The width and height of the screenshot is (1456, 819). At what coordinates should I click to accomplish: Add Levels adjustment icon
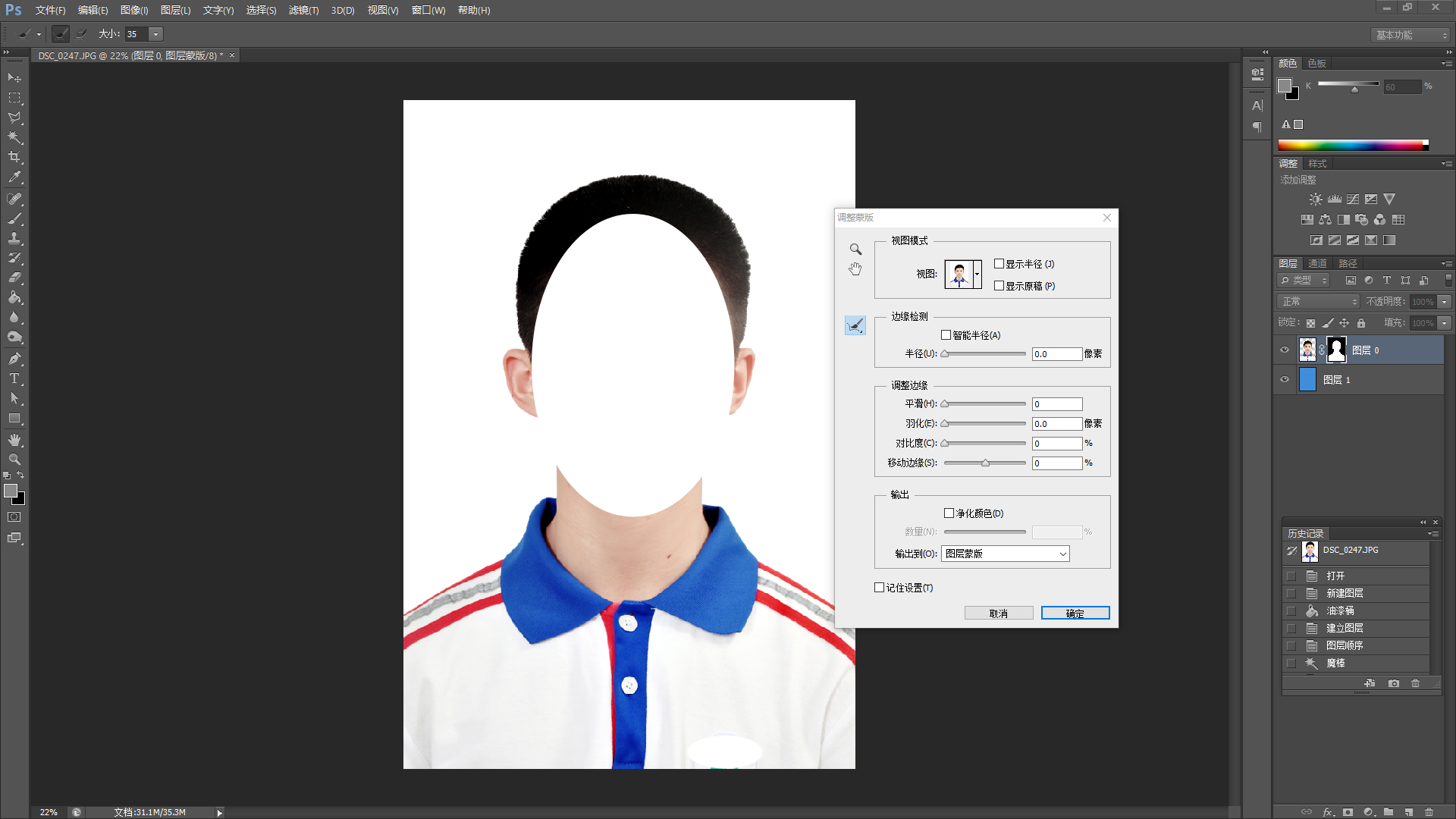[x=1335, y=199]
